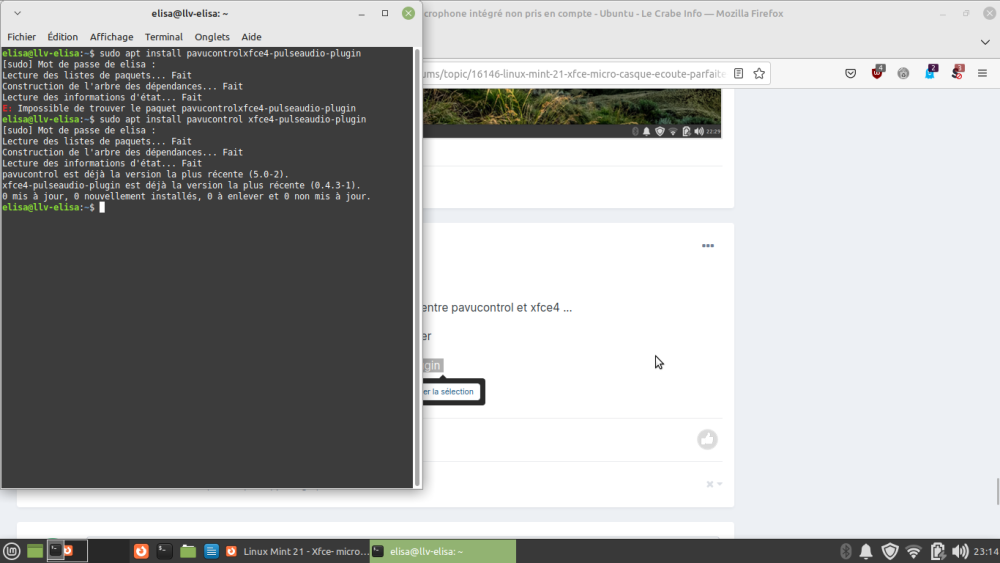Open the x dropdown below the post

pyautogui.click(x=714, y=484)
